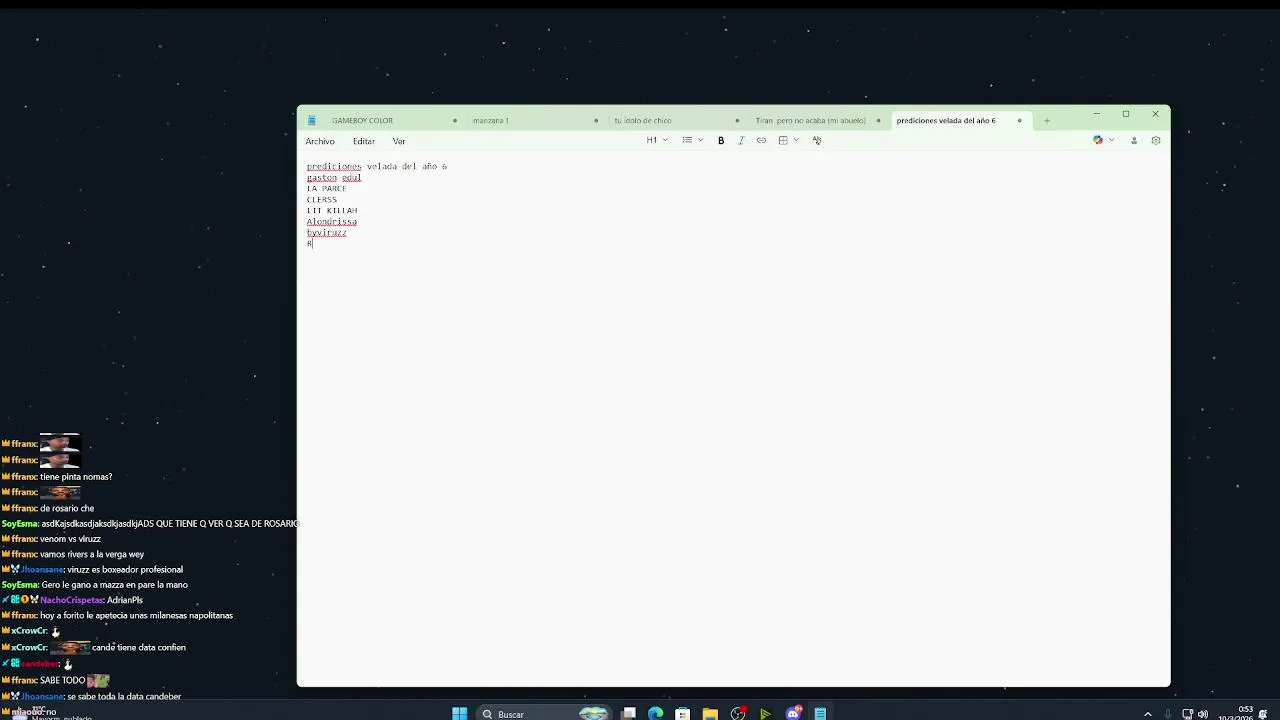Close the tu idolo de chico tab dot
Image resolution: width=1280 pixels, height=720 pixels.
(x=737, y=121)
